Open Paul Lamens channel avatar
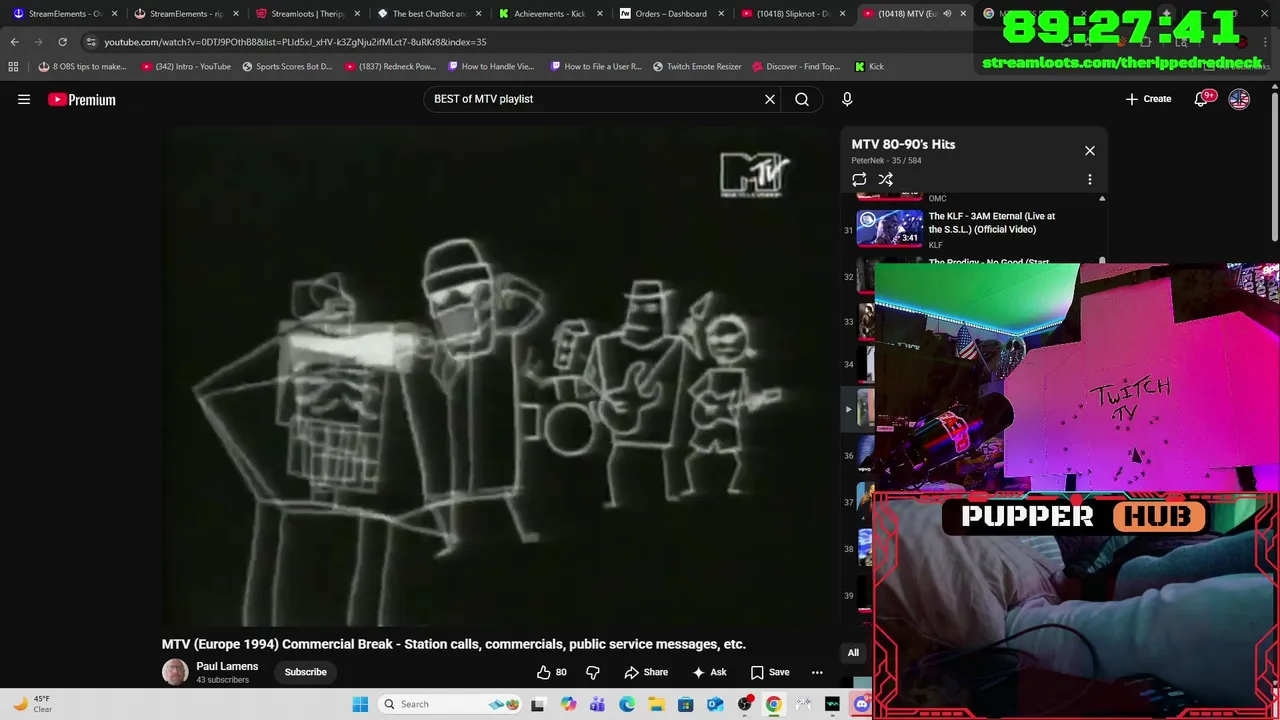The height and width of the screenshot is (720, 1280). [x=175, y=672]
